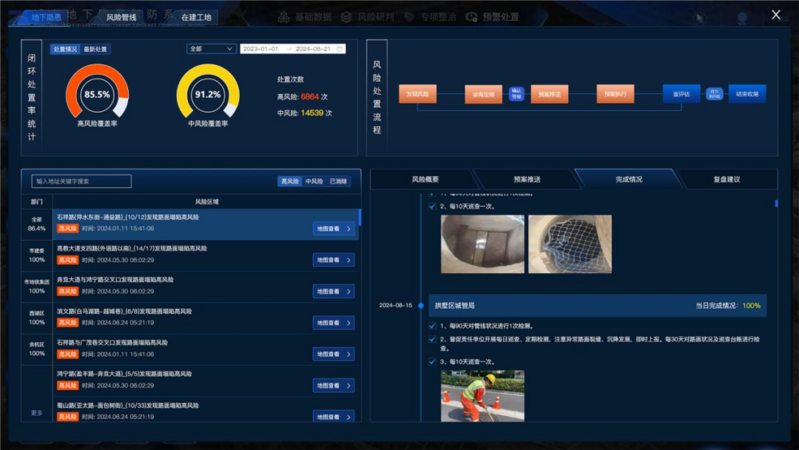Click the 后评估 node in process flow
799x450 pixels.
click(x=681, y=94)
